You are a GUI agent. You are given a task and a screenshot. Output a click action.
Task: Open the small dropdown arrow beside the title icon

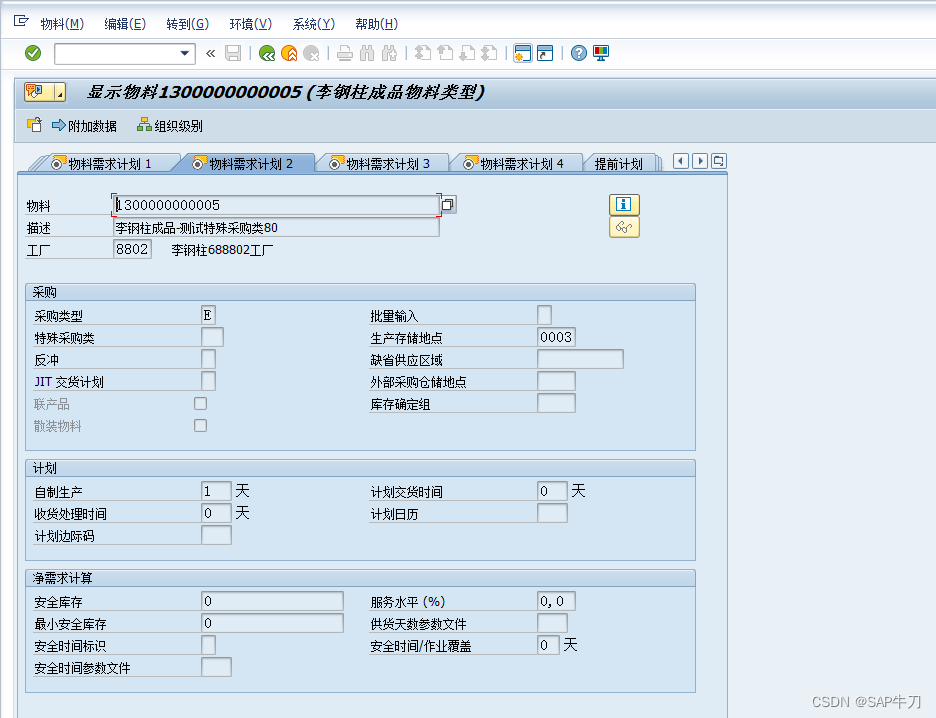point(60,92)
